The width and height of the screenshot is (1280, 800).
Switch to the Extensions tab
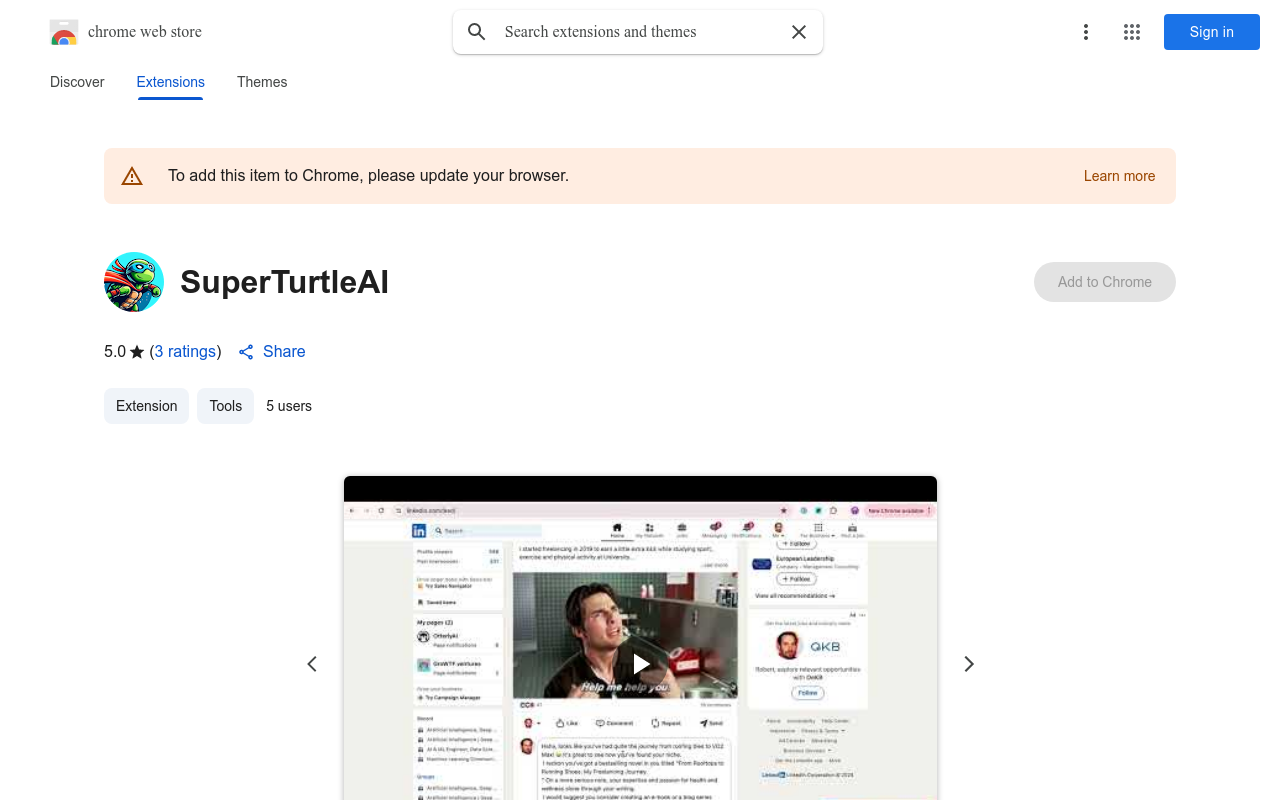171,82
